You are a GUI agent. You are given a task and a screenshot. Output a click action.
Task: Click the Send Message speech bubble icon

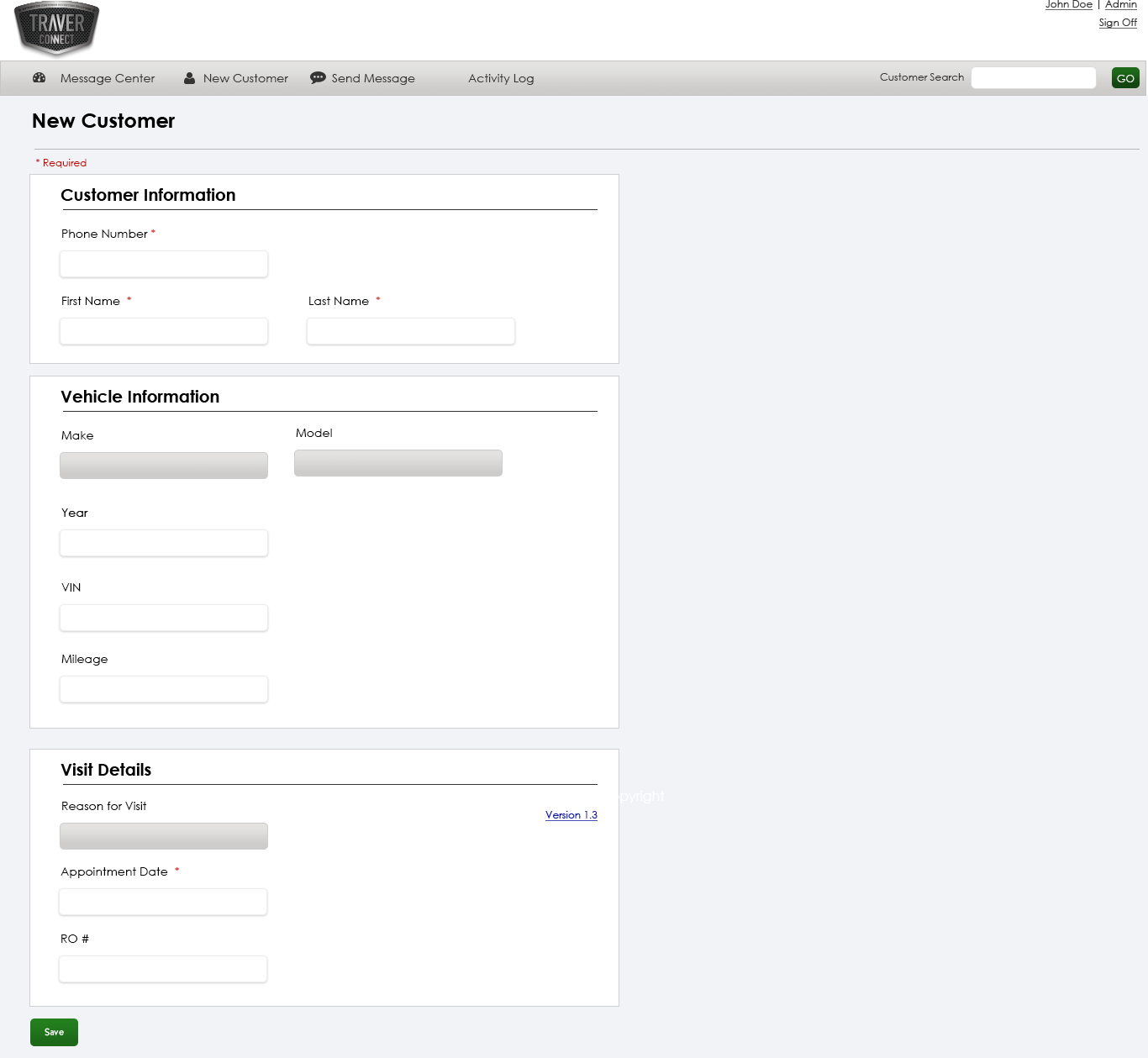tap(318, 78)
